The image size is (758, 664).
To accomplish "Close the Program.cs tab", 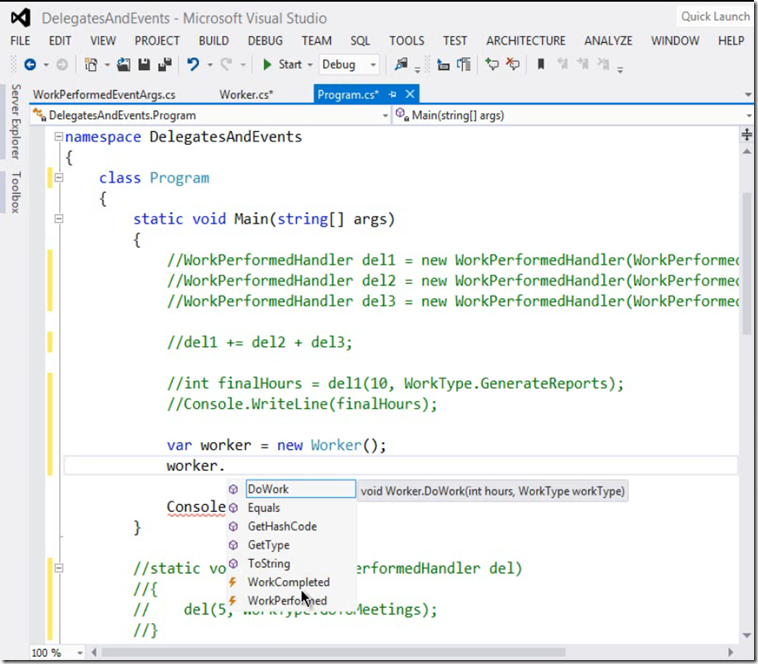I will 410,94.
